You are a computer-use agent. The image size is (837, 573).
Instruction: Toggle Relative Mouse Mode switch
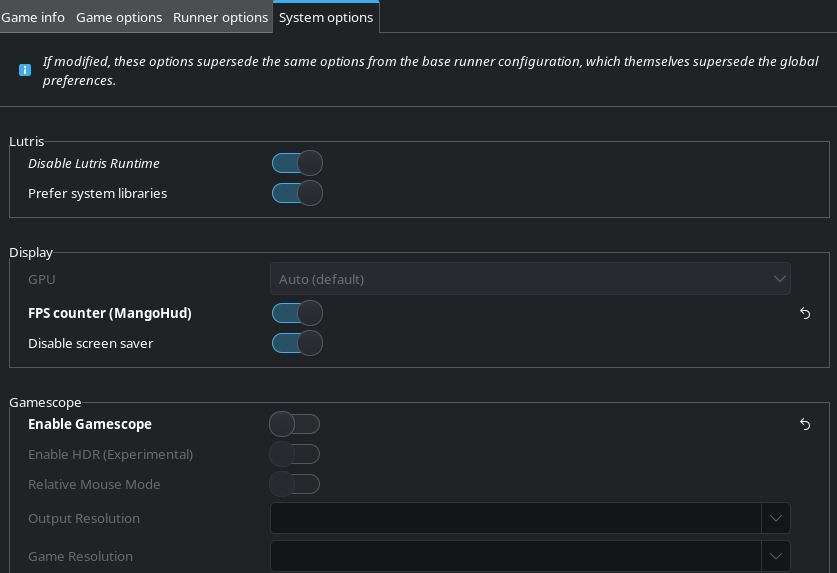[x=295, y=484]
